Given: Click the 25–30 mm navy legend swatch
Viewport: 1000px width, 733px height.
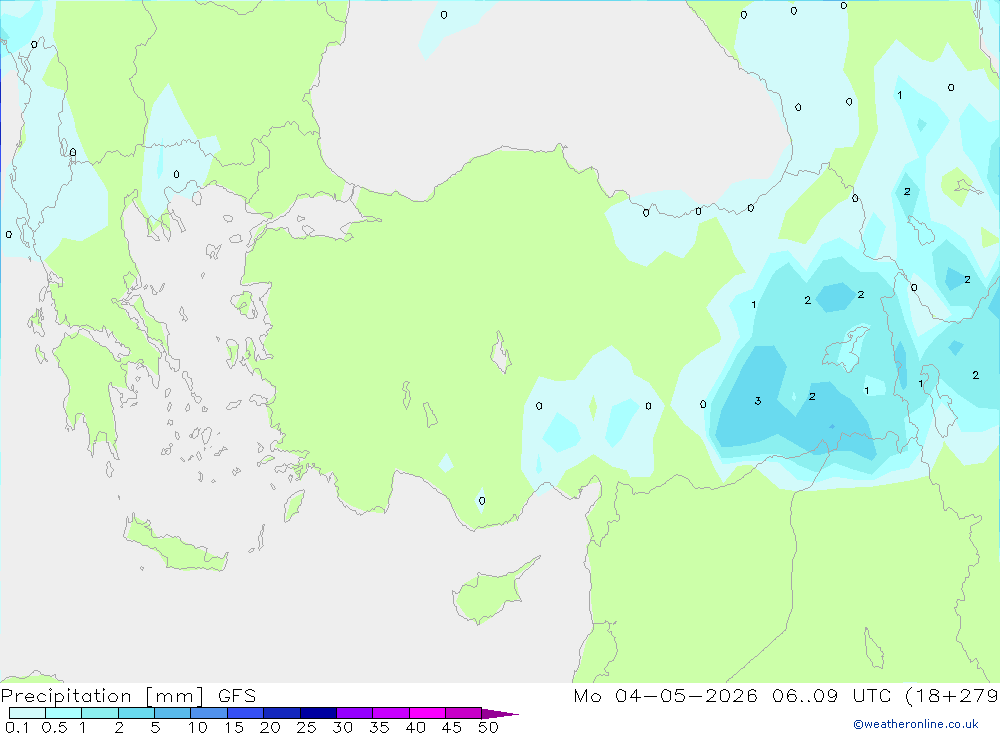Looking at the screenshot, I should click(x=318, y=713).
